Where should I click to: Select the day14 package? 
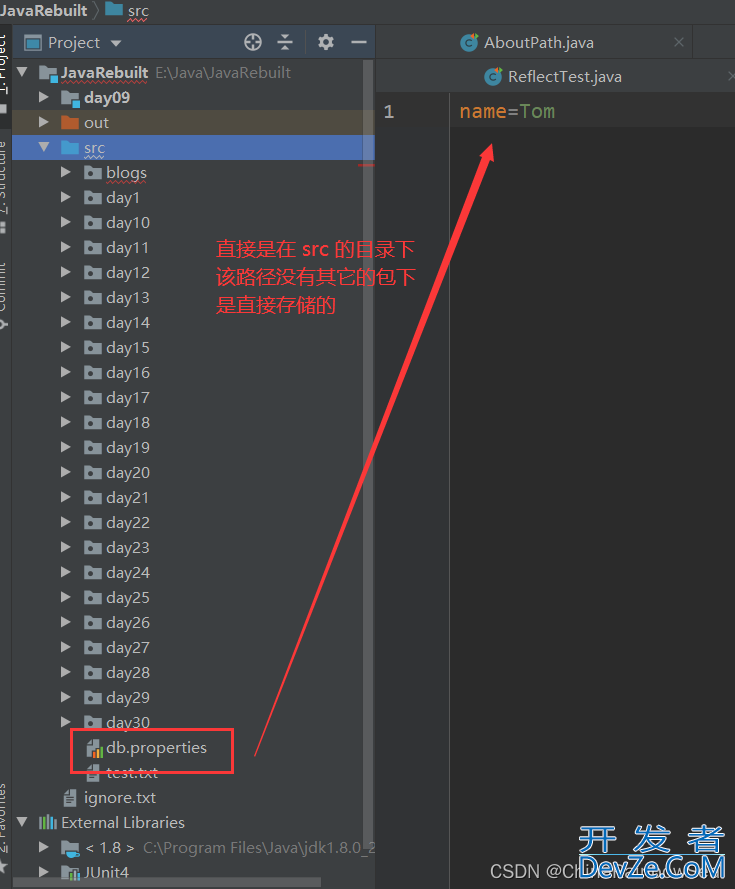[128, 323]
